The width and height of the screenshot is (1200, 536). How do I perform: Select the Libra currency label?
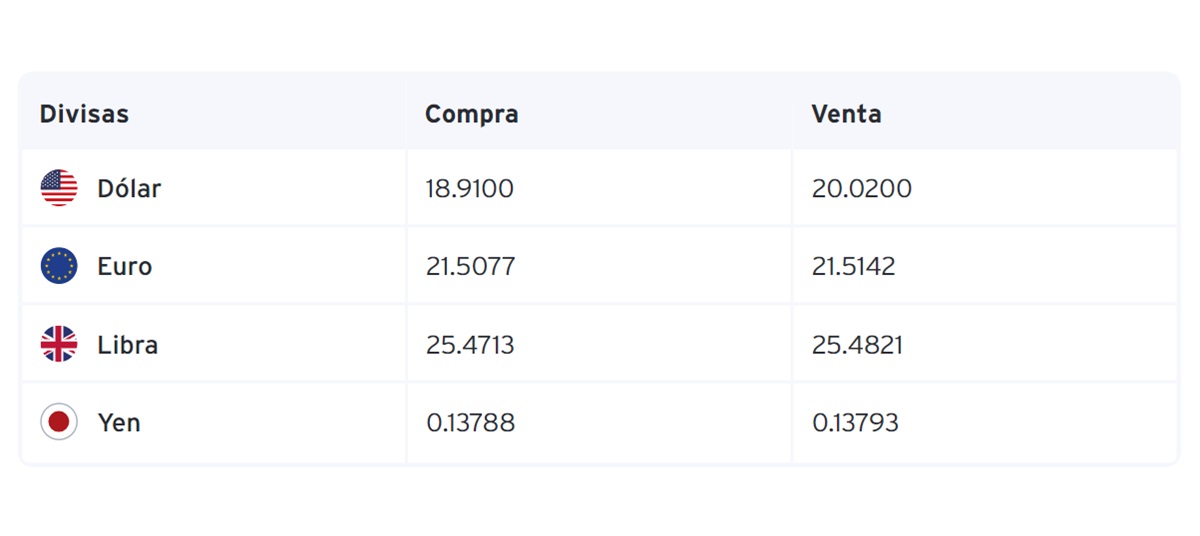128,344
